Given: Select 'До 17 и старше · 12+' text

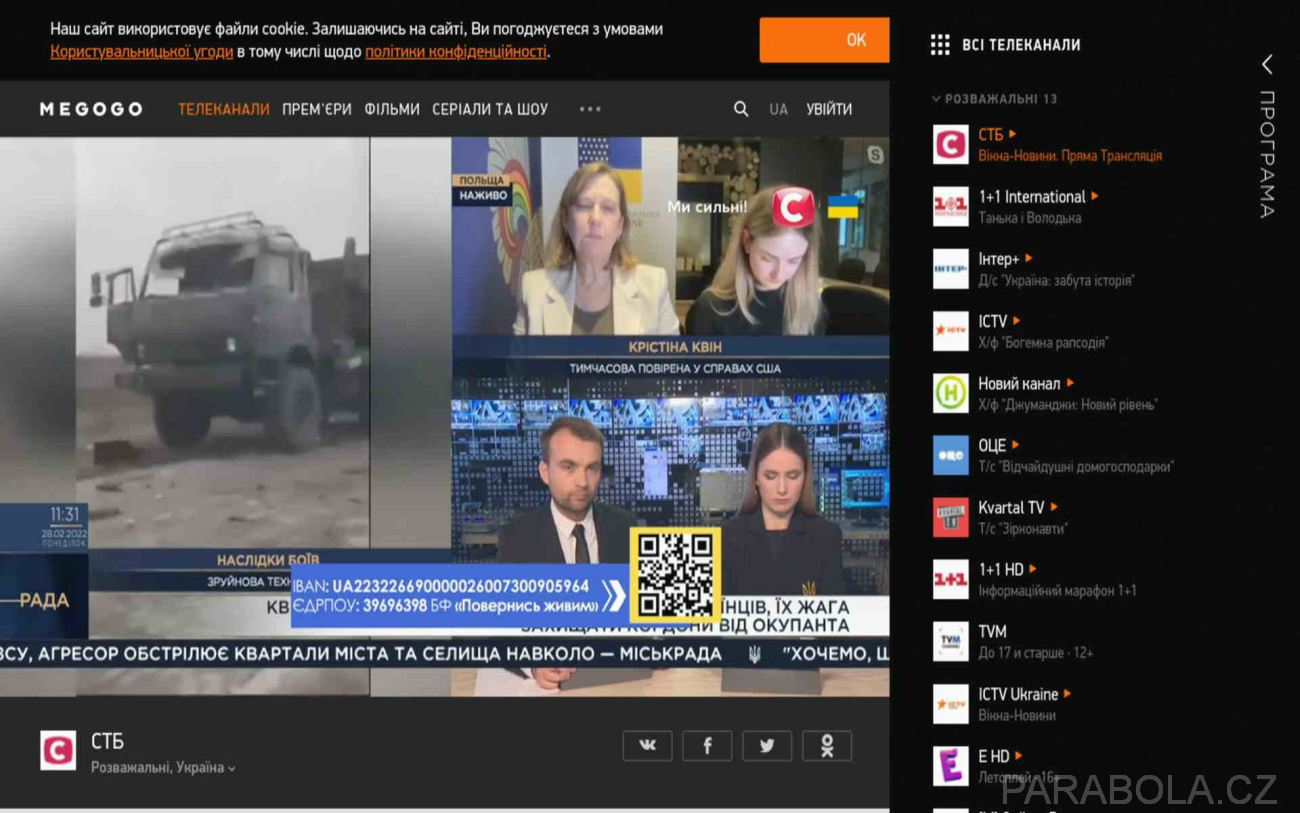Looking at the screenshot, I should (x=1036, y=653).
